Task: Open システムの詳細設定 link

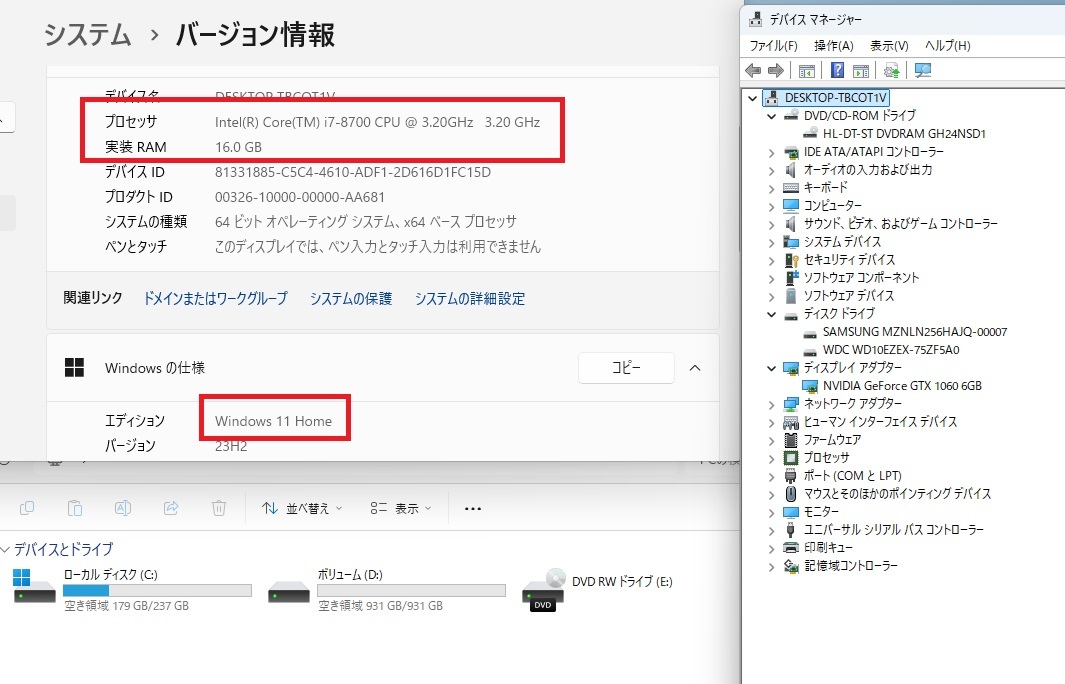Action: click(x=470, y=298)
